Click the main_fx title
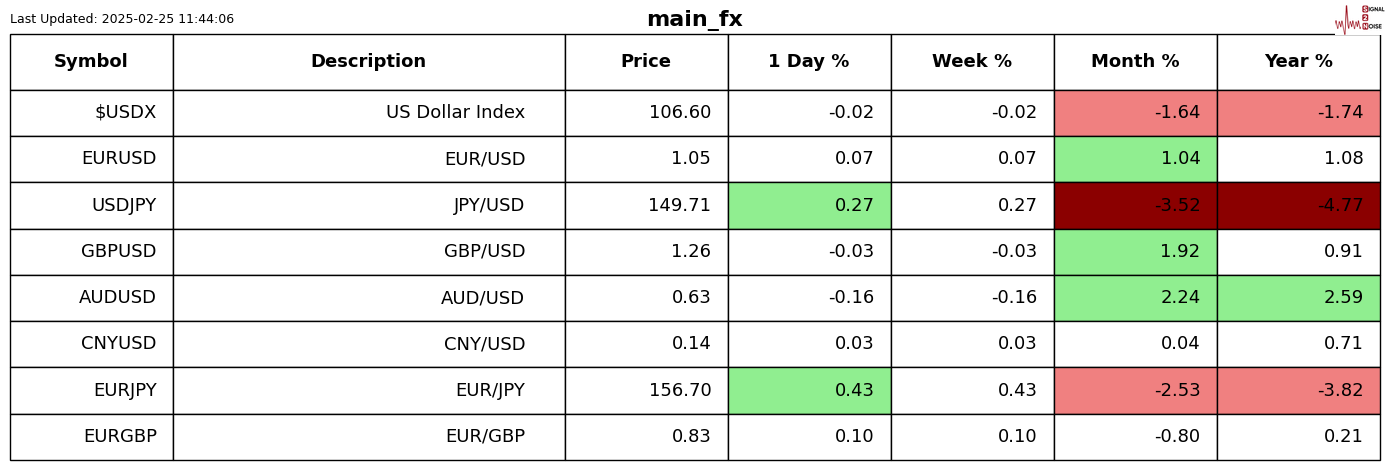The width and height of the screenshot is (1390, 470). [694, 19]
